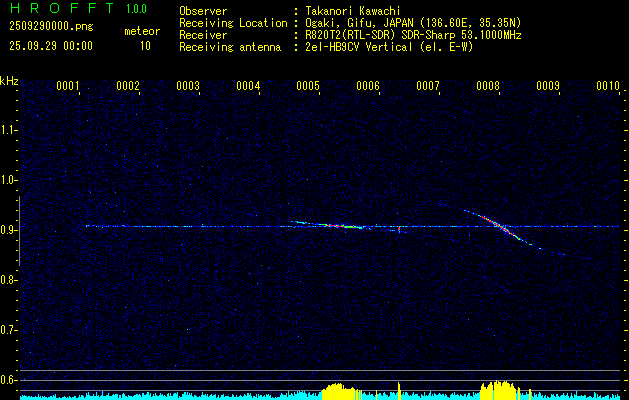This screenshot has height=400, width=629.
Task: Click the Observer label
Action: pos(203,11)
